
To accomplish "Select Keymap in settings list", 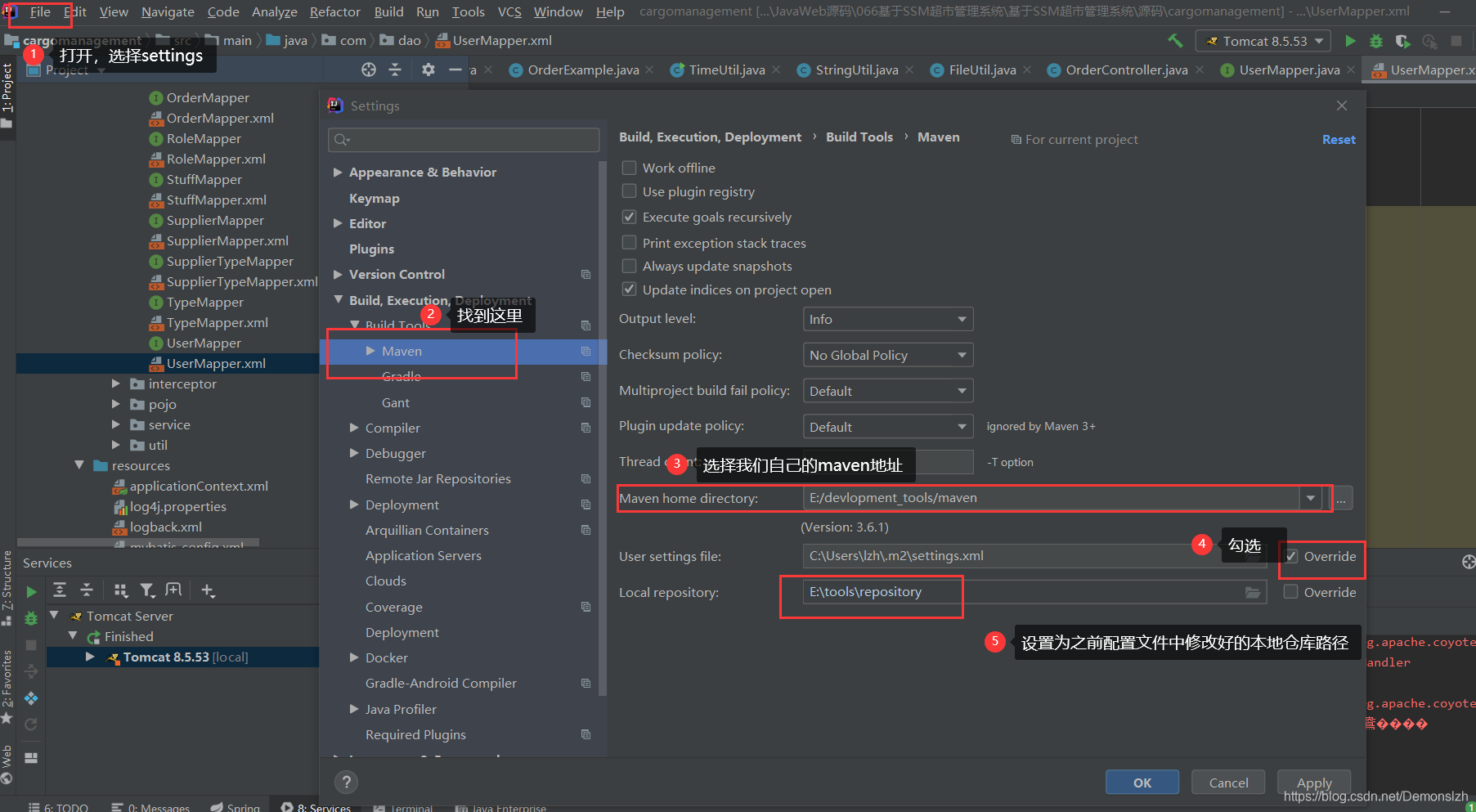I will (x=375, y=198).
